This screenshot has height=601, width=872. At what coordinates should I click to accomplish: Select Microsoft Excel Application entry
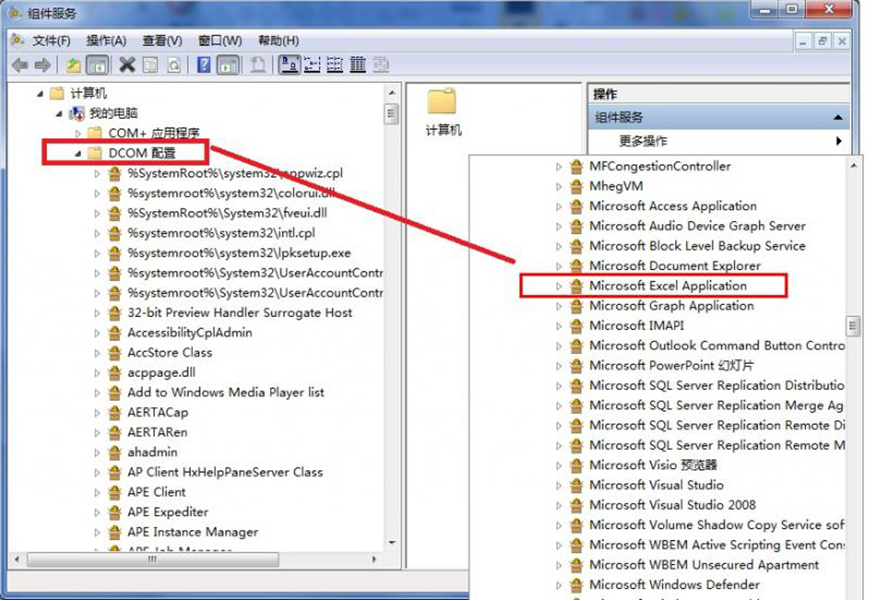click(667, 286)
